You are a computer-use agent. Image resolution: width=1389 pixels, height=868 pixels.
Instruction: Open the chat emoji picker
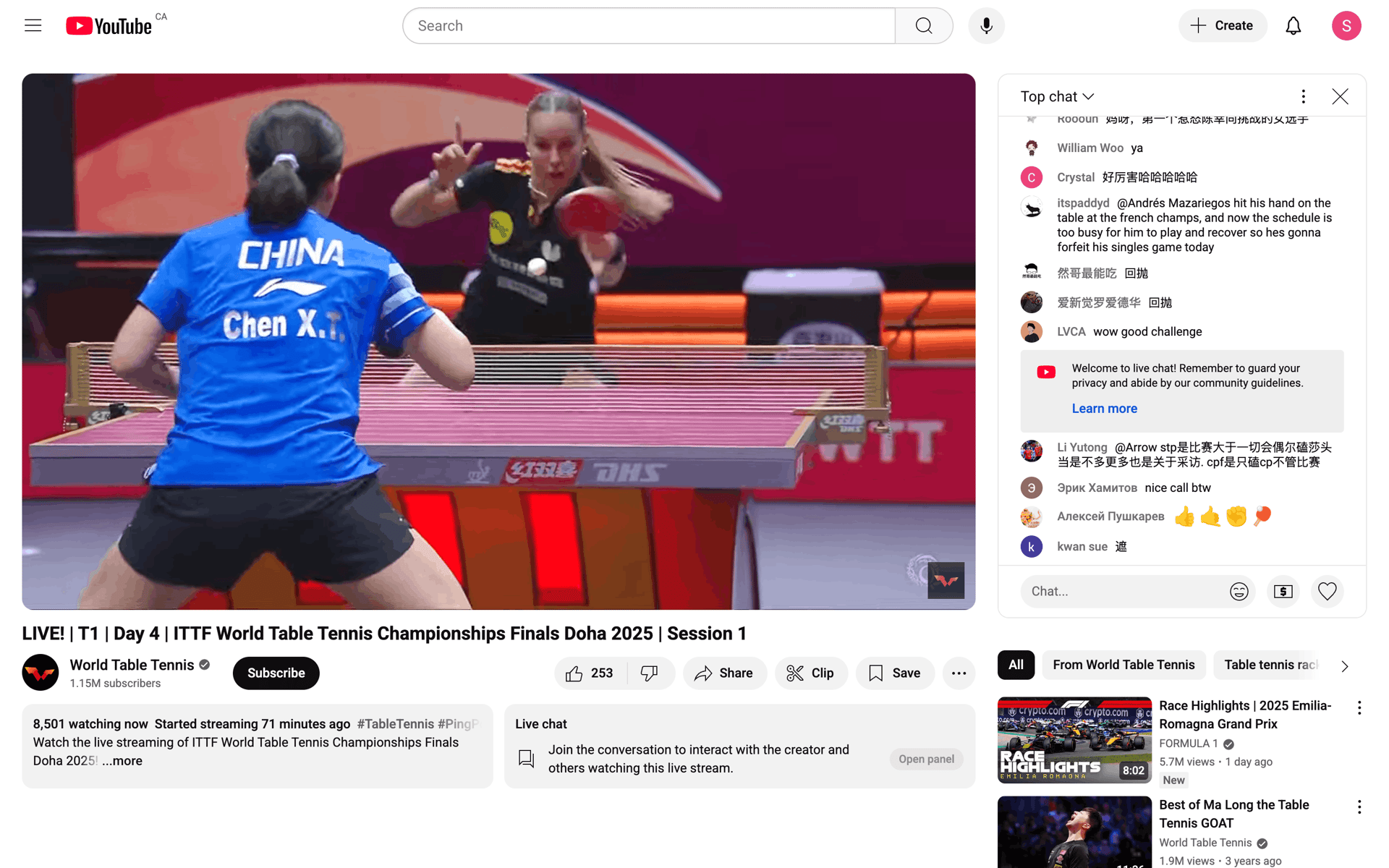(x=1239, y=592)
